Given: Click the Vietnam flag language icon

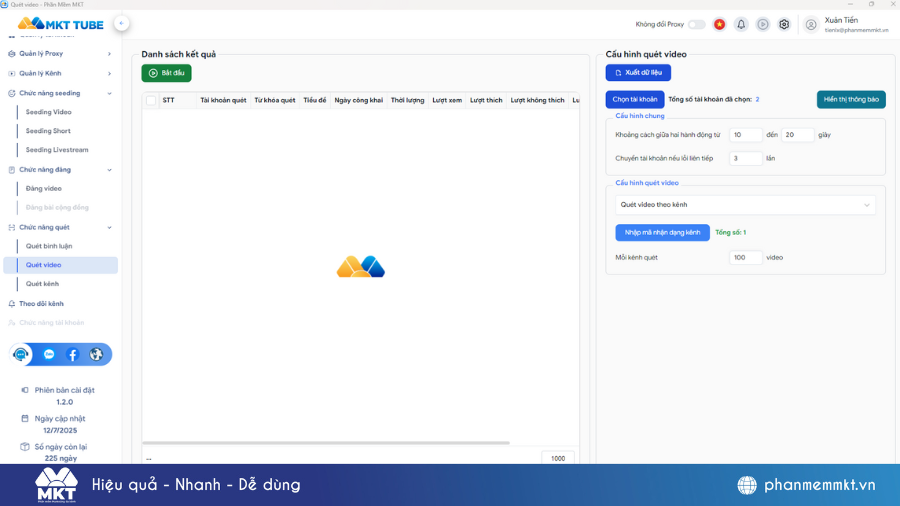Looking at the screenshot, I should (719, 24).
